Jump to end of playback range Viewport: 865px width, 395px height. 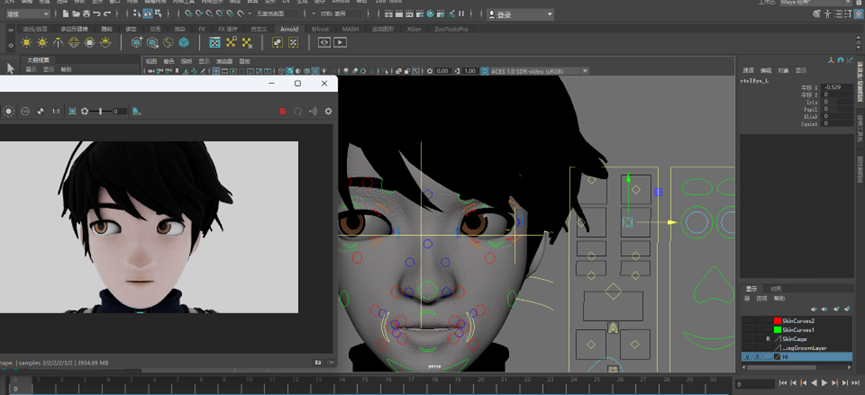click(x=855, y=383)
